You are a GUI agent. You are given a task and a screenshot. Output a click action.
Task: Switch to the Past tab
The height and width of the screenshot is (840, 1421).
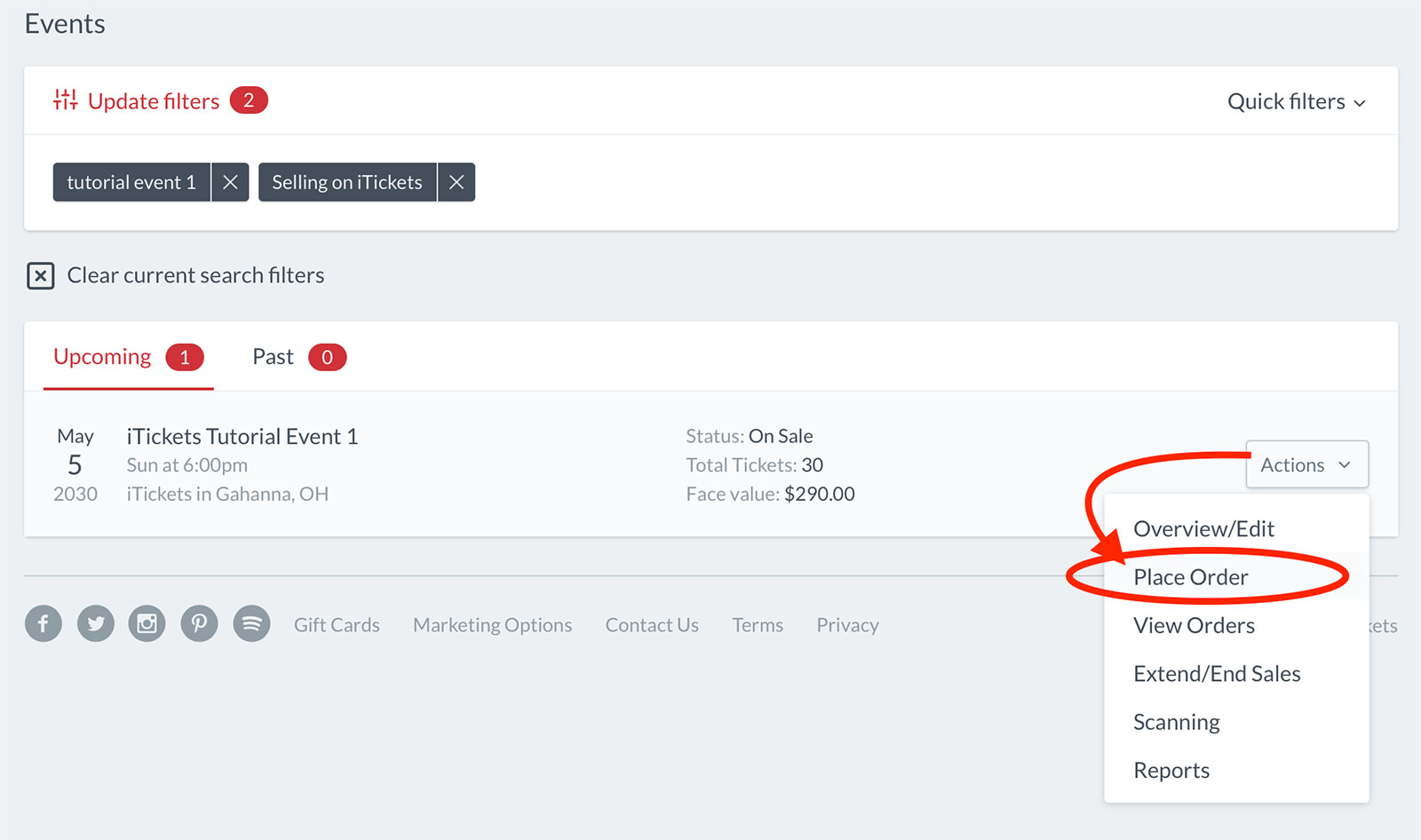[298, 357]
